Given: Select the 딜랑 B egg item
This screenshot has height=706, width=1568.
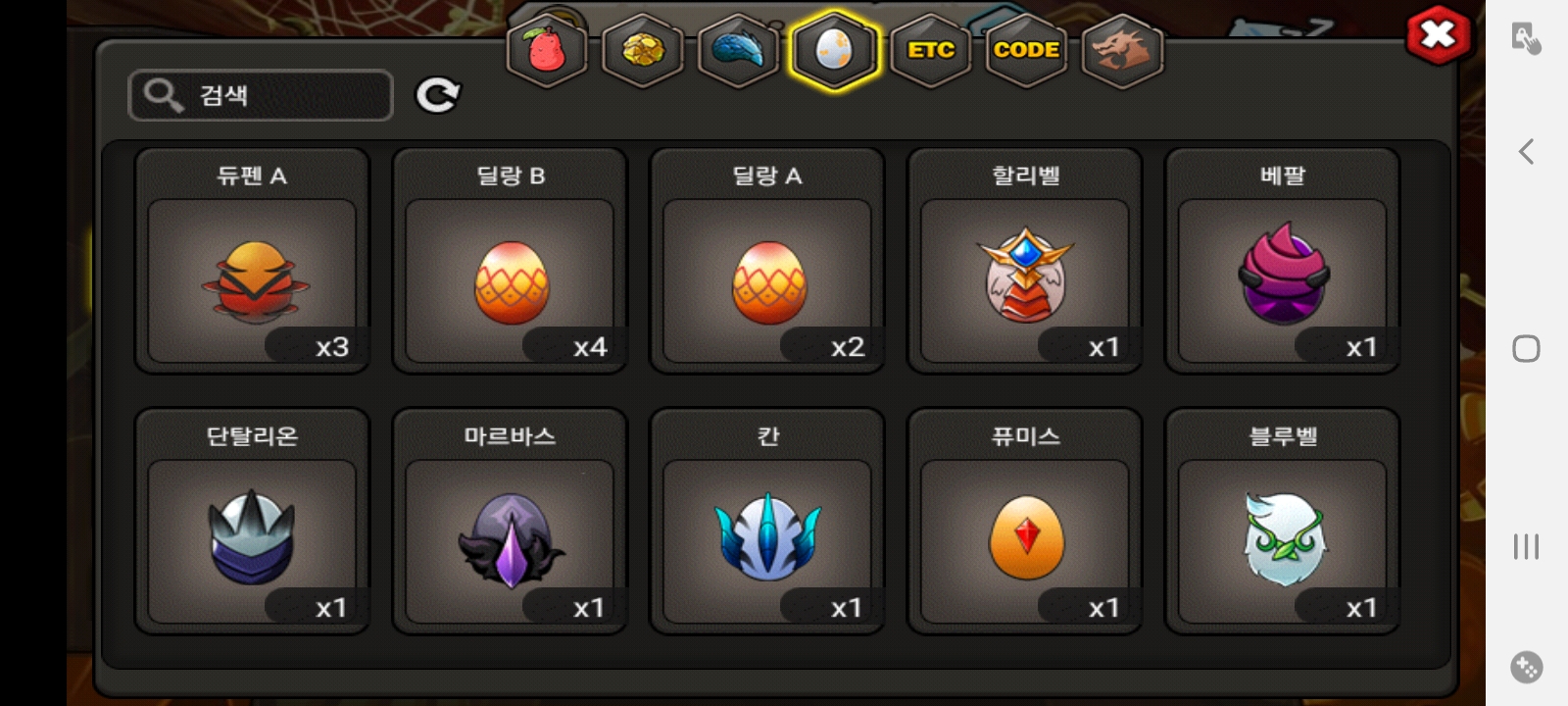Looking at the screenshot, I should click(x=510, y=261).
